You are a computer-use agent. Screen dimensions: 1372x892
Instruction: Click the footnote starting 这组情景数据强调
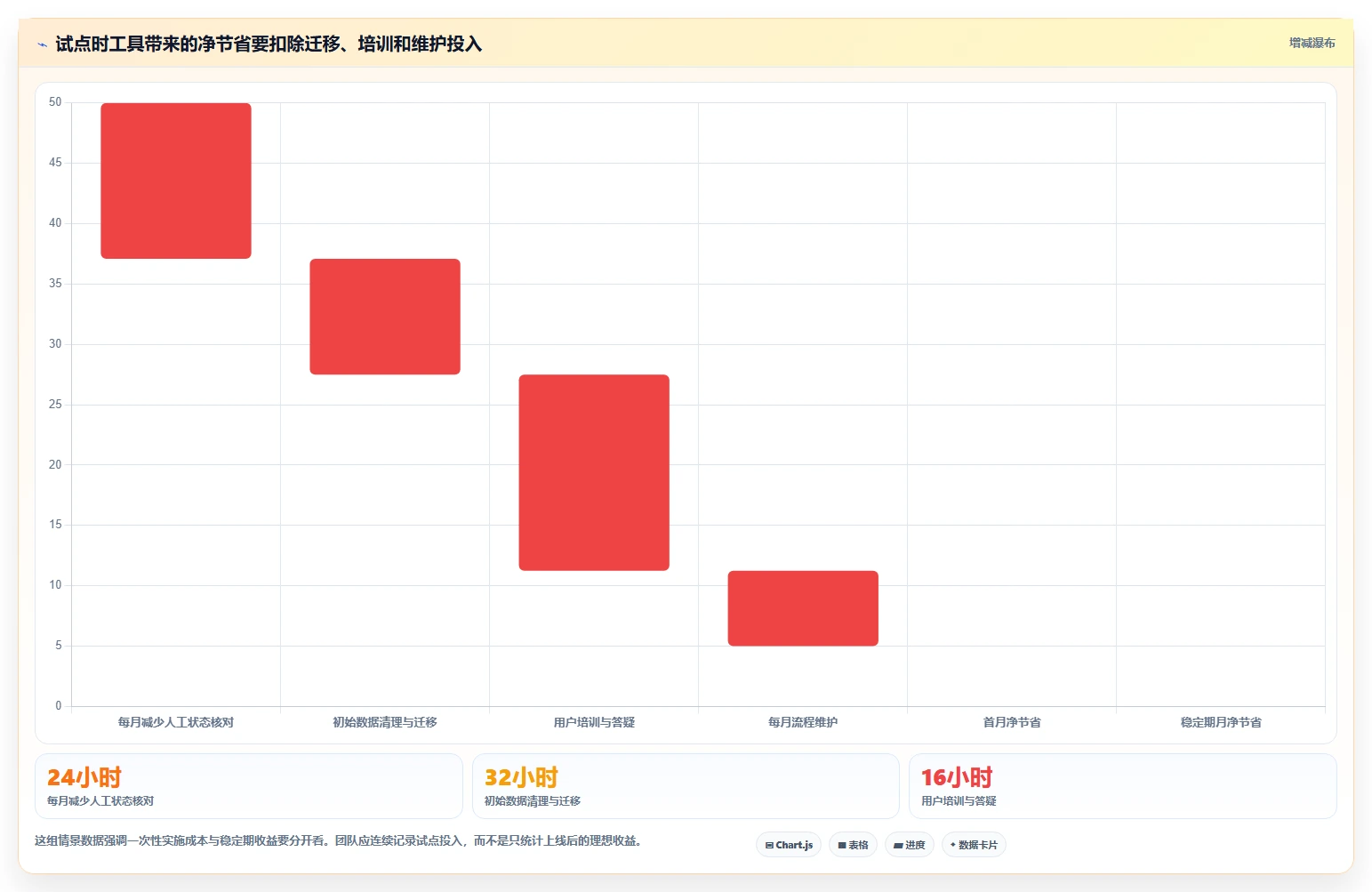point(338,840)
